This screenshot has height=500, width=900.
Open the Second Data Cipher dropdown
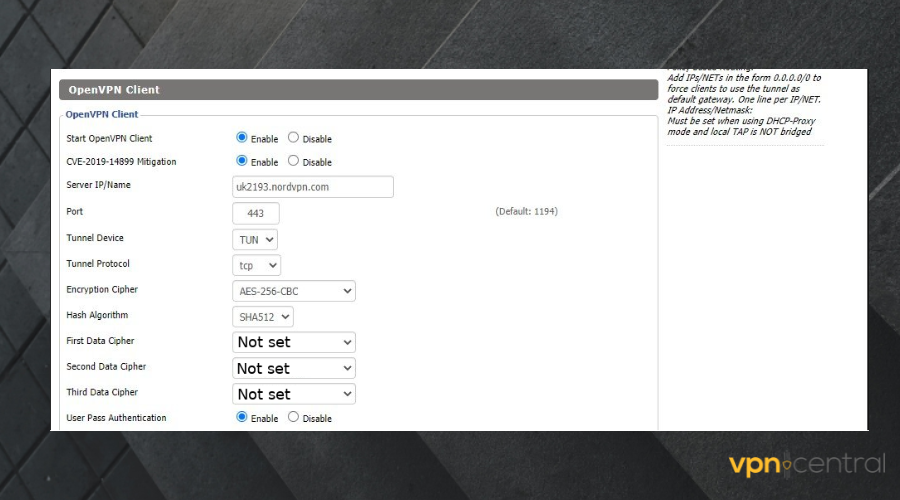pyautogui.click(x=293, y=368)
